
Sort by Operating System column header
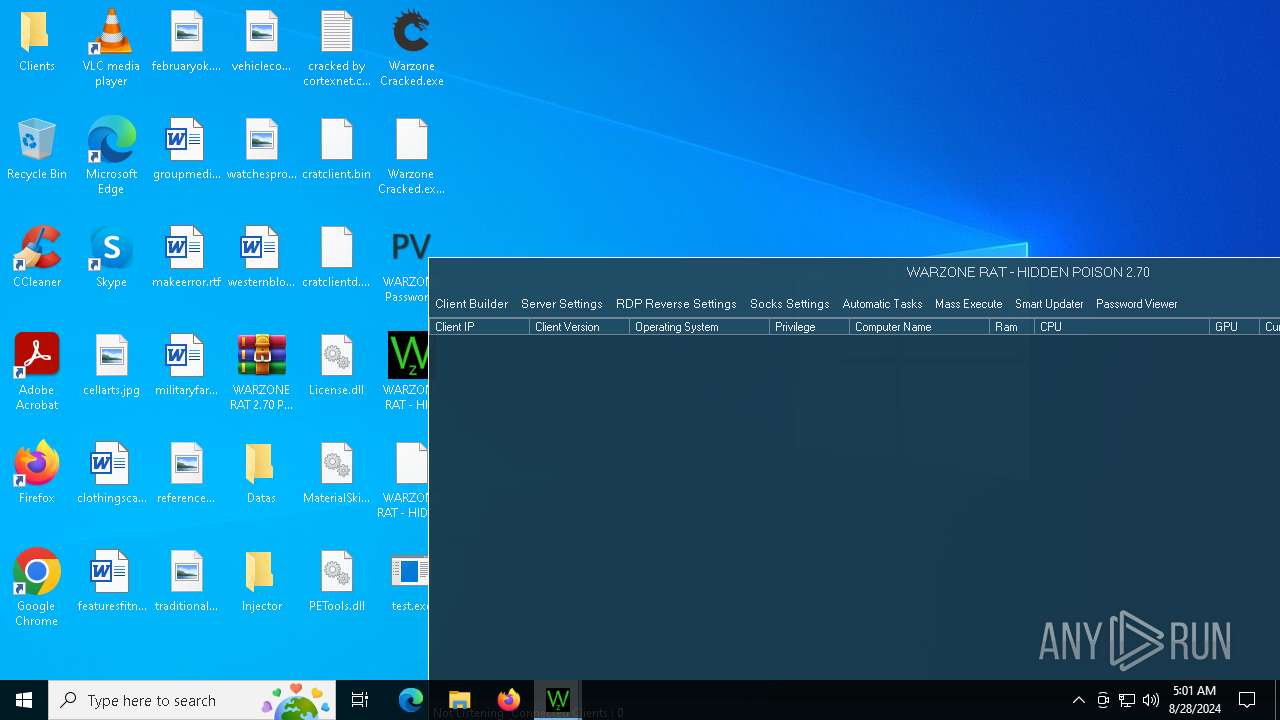coord(699,327)
